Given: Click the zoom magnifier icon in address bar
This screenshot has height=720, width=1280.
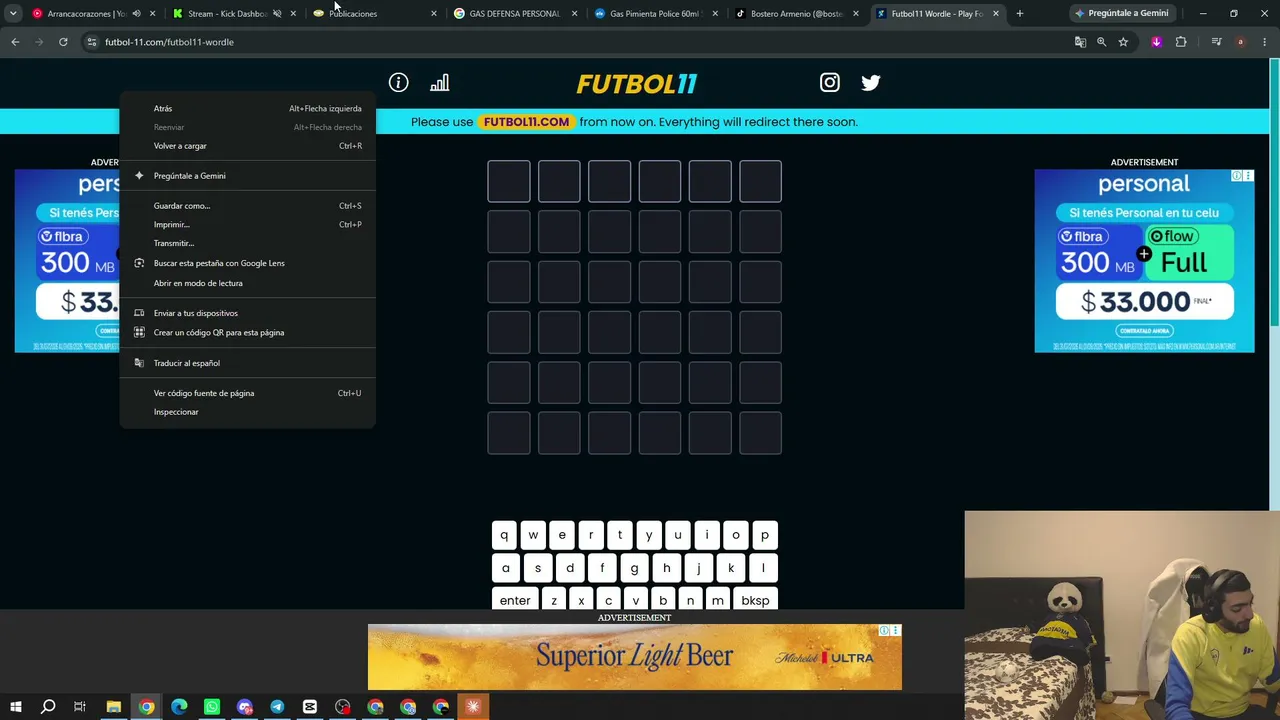Looking at the screenshot, I should point(1101,42).
